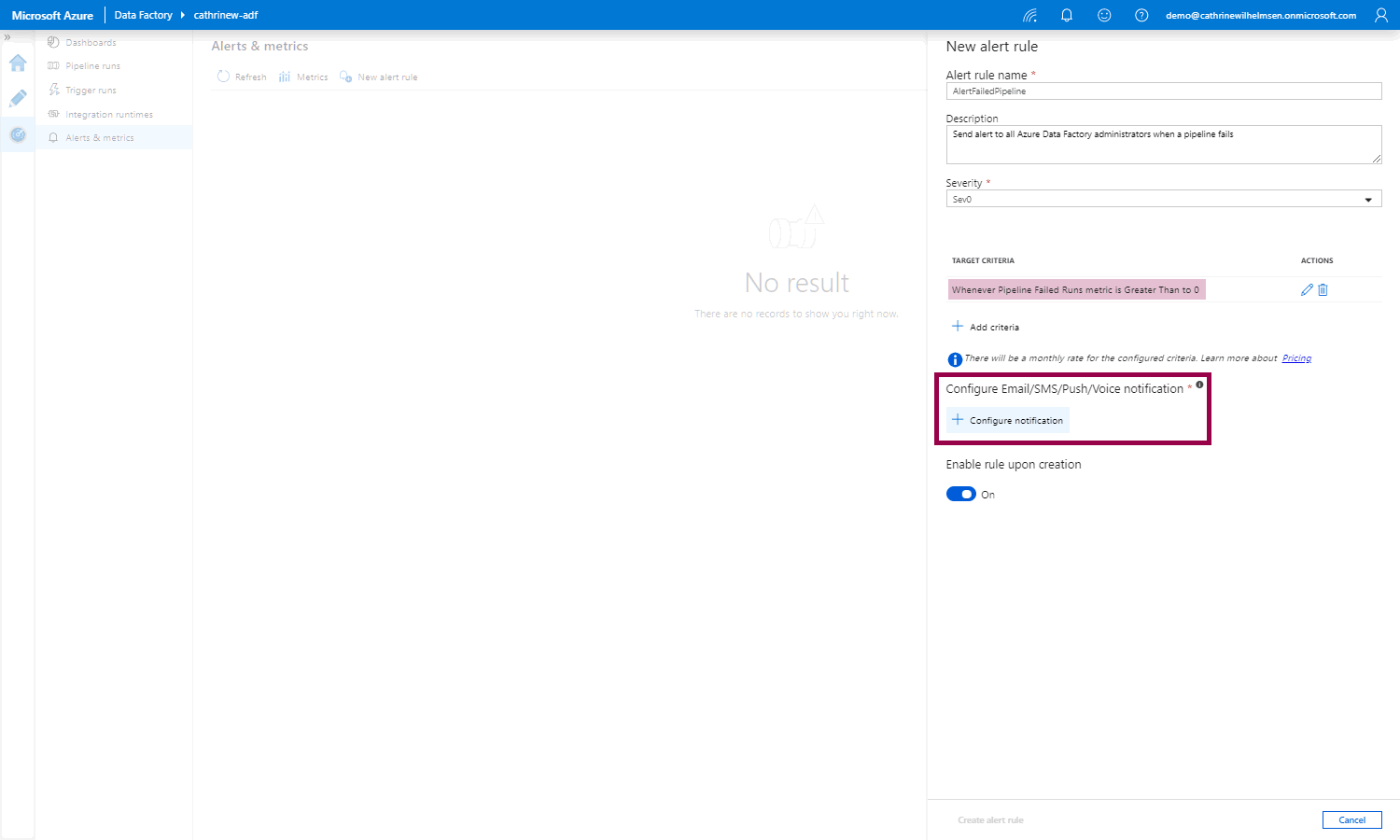Viewport: 1400px width, 840px height.
Task: Toggle Enable rule upon creation switch
Action: click(960, 495)
